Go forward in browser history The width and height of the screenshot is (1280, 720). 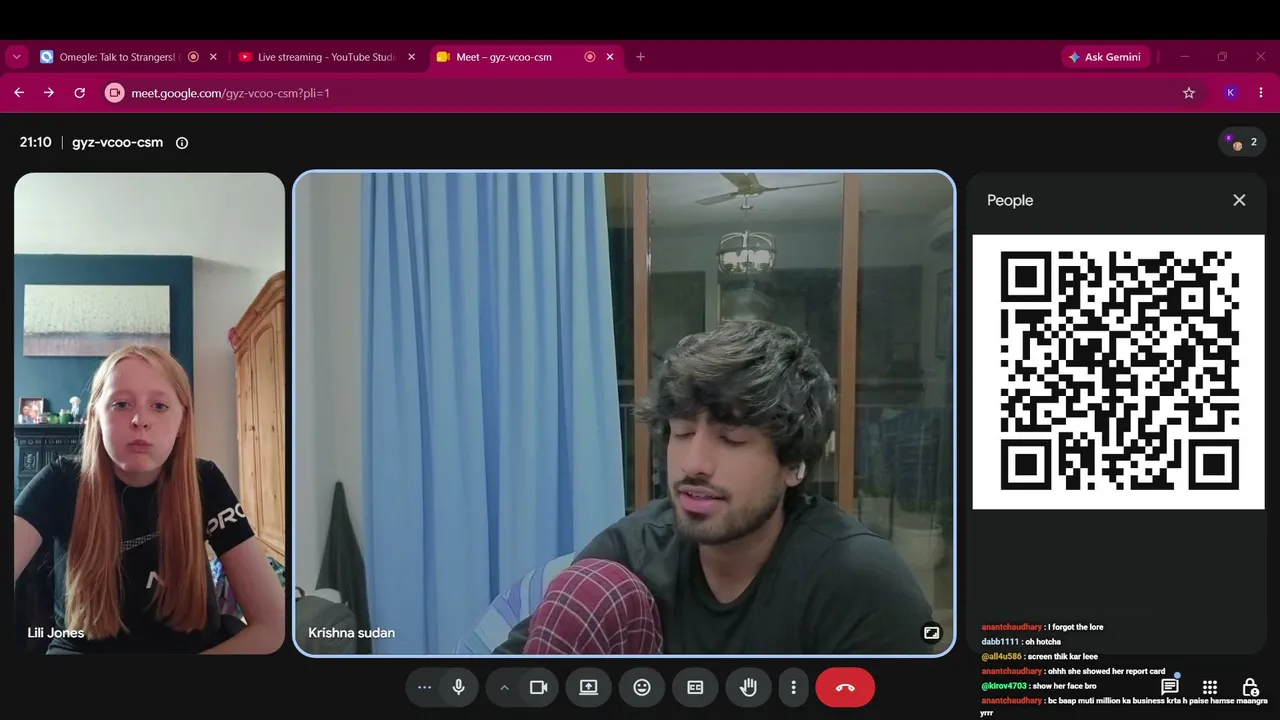click(49, 93)
